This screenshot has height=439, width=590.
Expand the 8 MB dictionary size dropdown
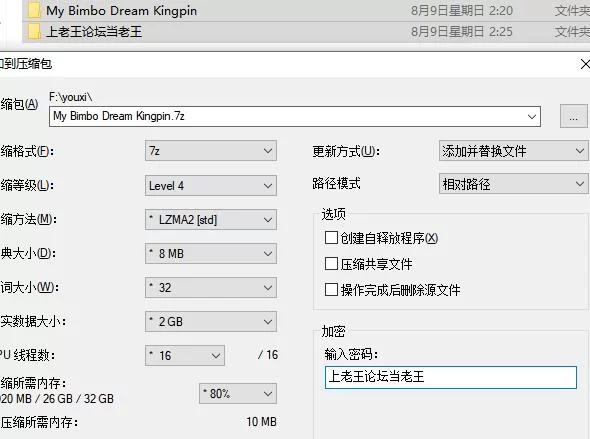point(211,254)
